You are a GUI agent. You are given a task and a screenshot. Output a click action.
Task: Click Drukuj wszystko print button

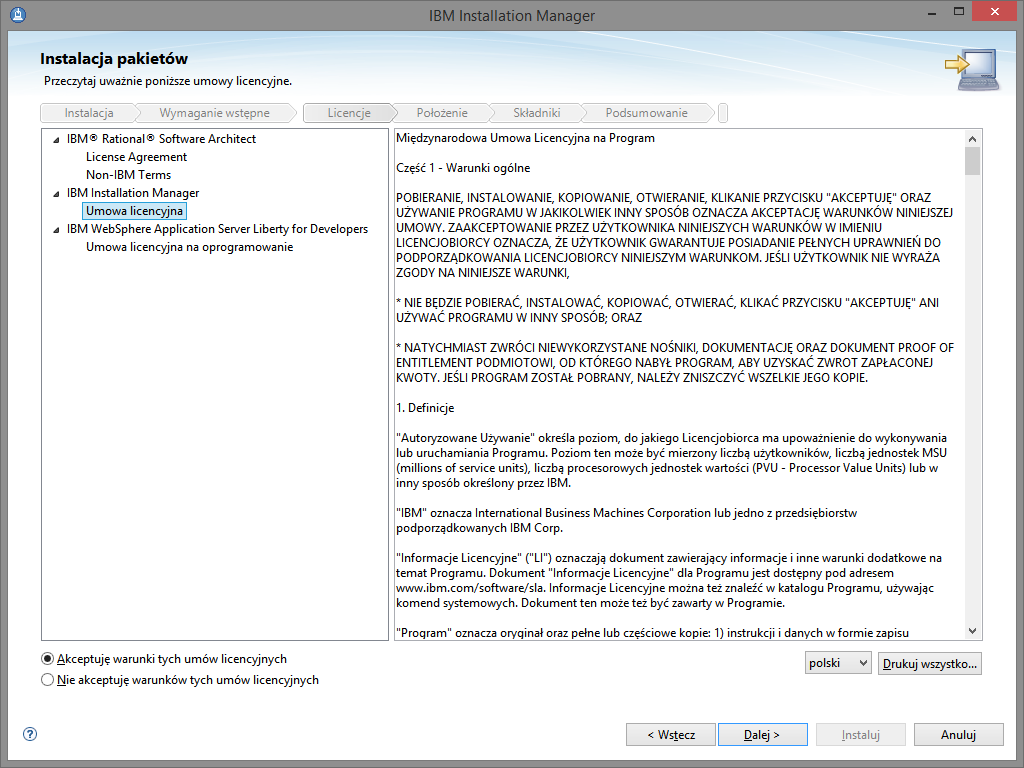930,664
